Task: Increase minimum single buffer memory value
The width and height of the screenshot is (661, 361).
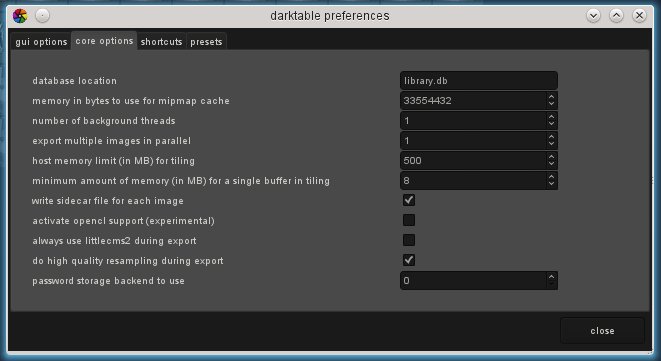Action: (x=551, y=177)
